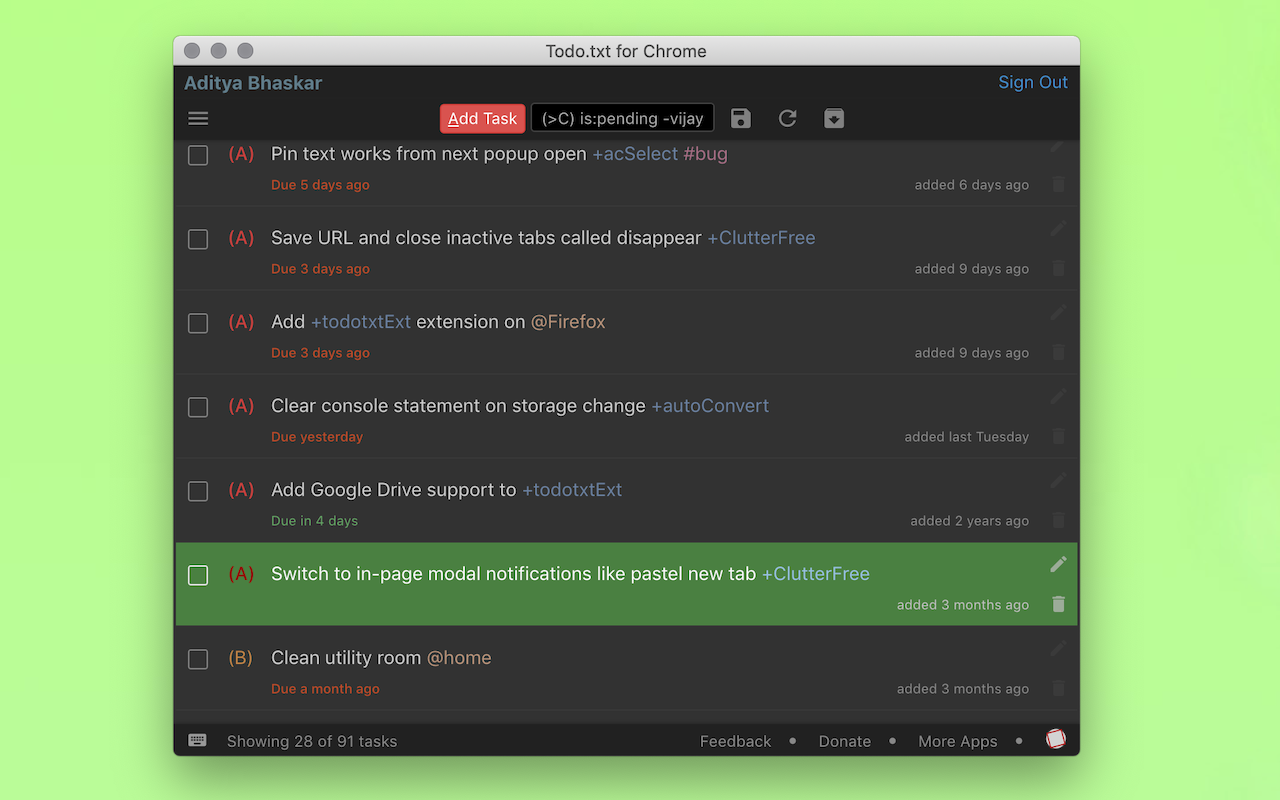The height and width of the screenshot is (800, 1280).
Task: Edit the 'Switch to in-page modal notifications' task
Action: click(1059, 564)
